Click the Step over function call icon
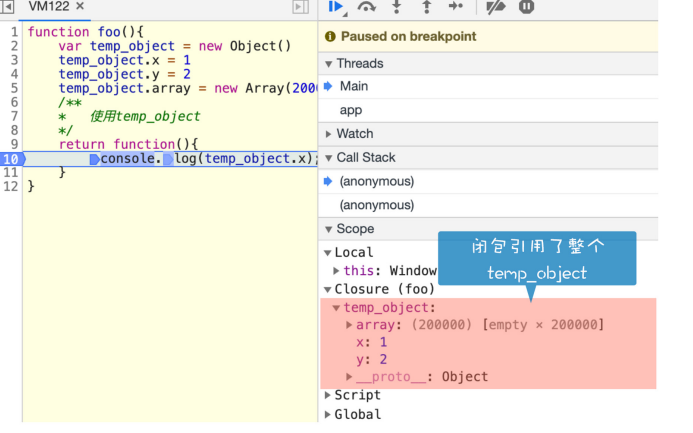The height and width of the screenshot is (433, 693). point(367,7)
